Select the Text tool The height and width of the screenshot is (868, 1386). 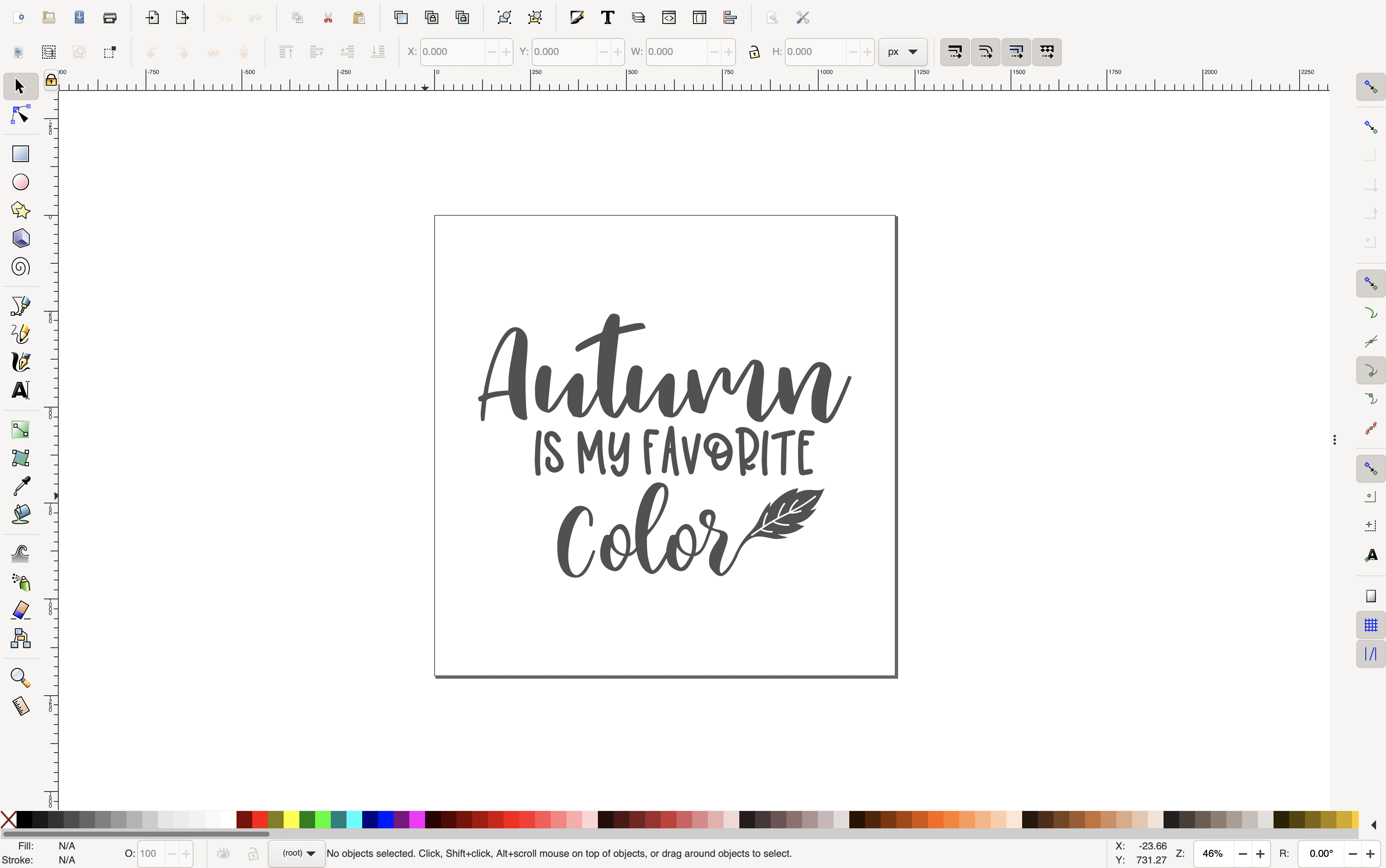20,390
